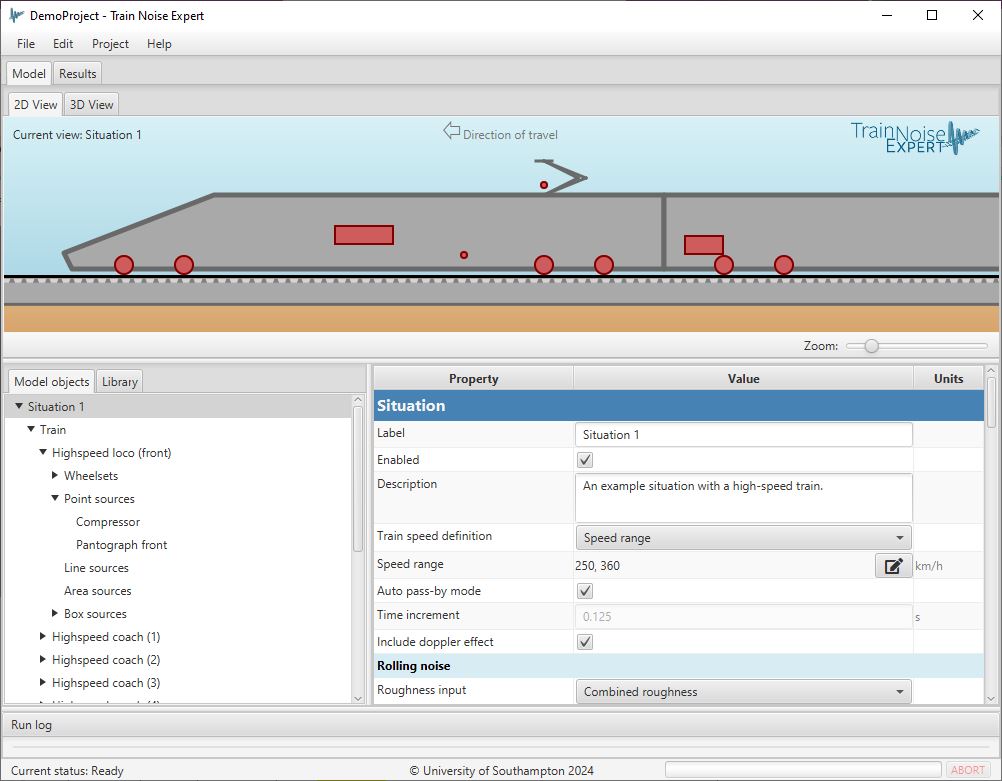Screen dimensions: 1002x781
Task: Select the Model objects tab
Action: pyautogui.click(x=52, y=382)
